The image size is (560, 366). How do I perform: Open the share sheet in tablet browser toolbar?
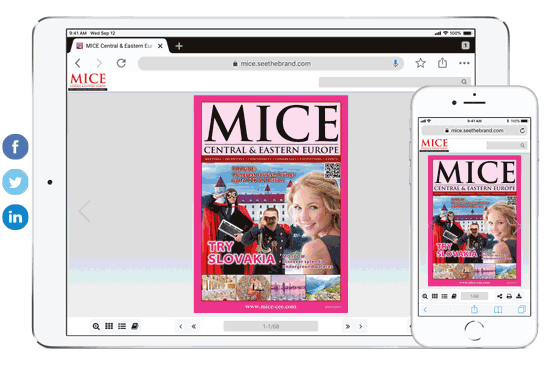coord(442,63)
